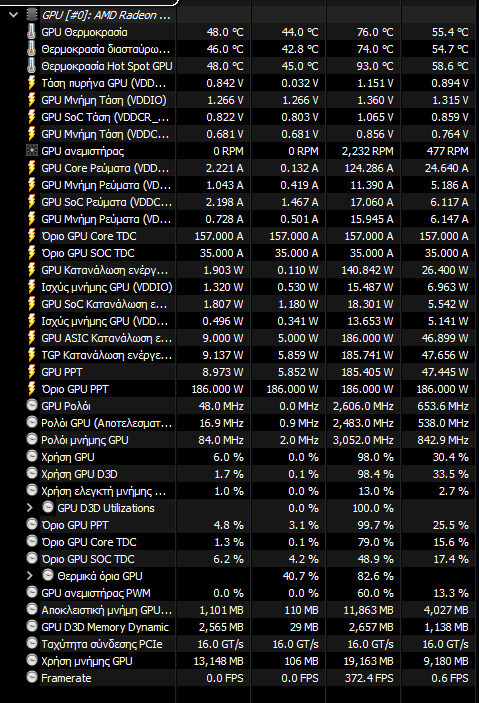Select the GPU D3D Memory Dynamic label
The height and width of the screenshot is (703, 479).
coord(105,627)
